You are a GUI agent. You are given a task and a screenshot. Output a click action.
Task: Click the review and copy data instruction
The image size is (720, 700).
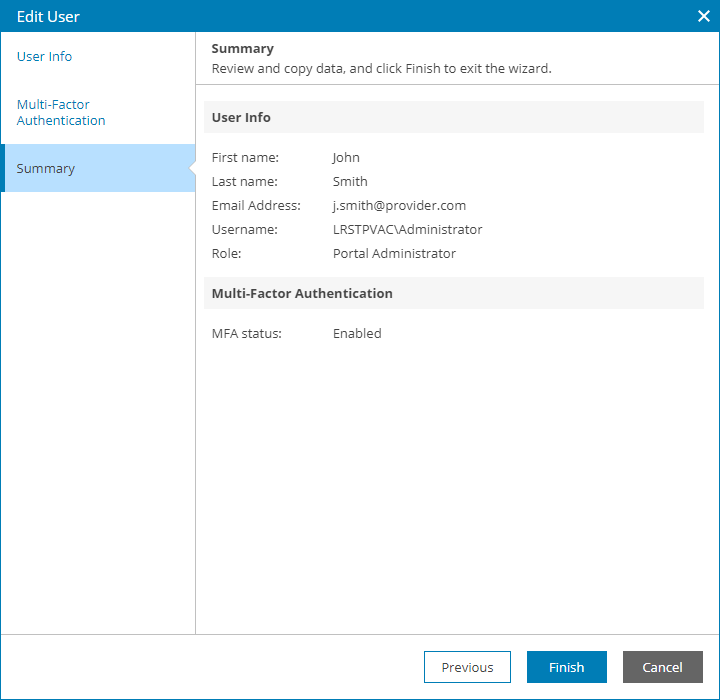[382, 70]
